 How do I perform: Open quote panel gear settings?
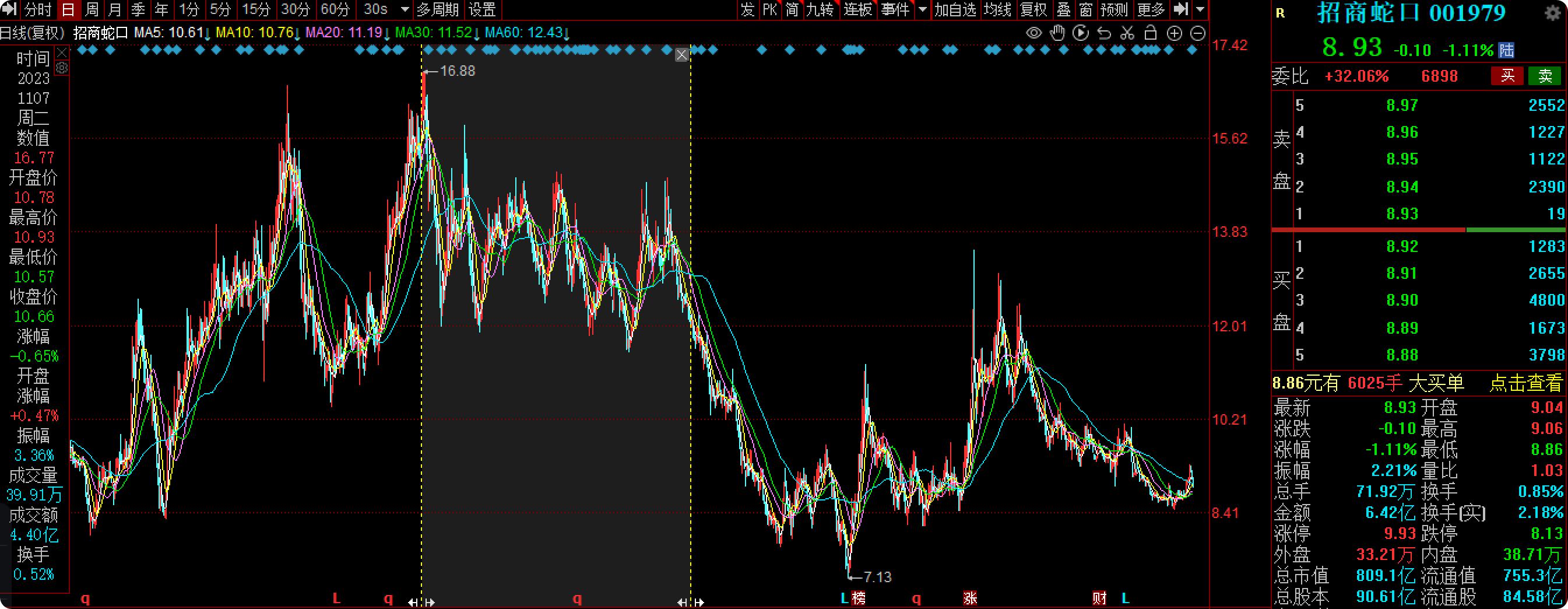click(x=1553, y=13)
